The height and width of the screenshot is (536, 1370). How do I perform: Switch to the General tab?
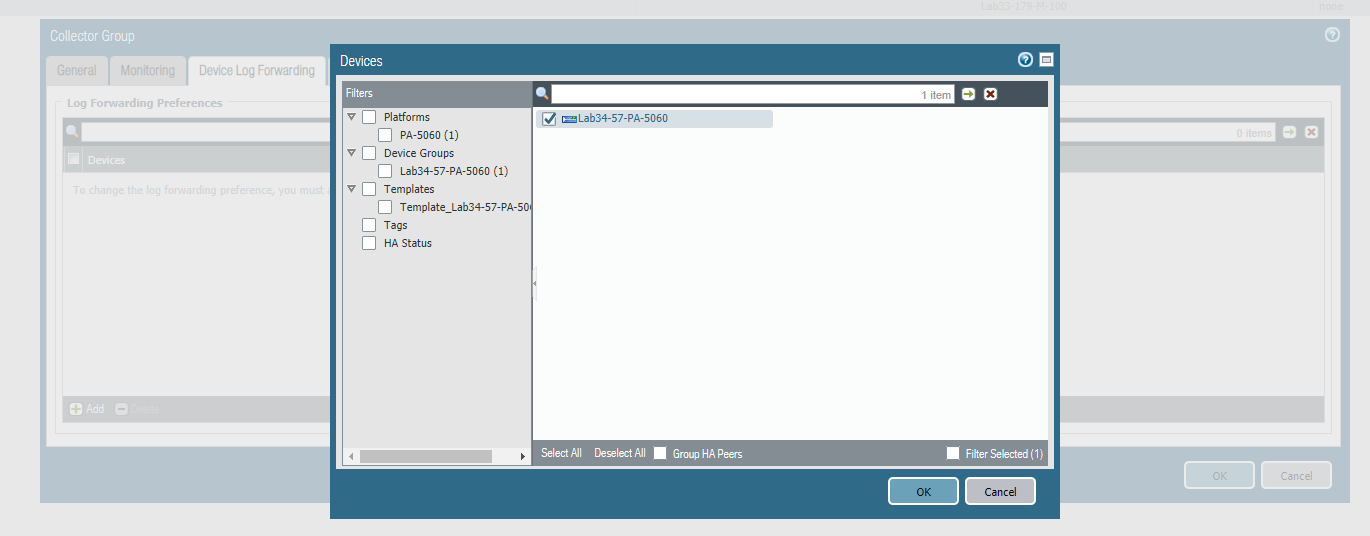[x=77, y=70]
